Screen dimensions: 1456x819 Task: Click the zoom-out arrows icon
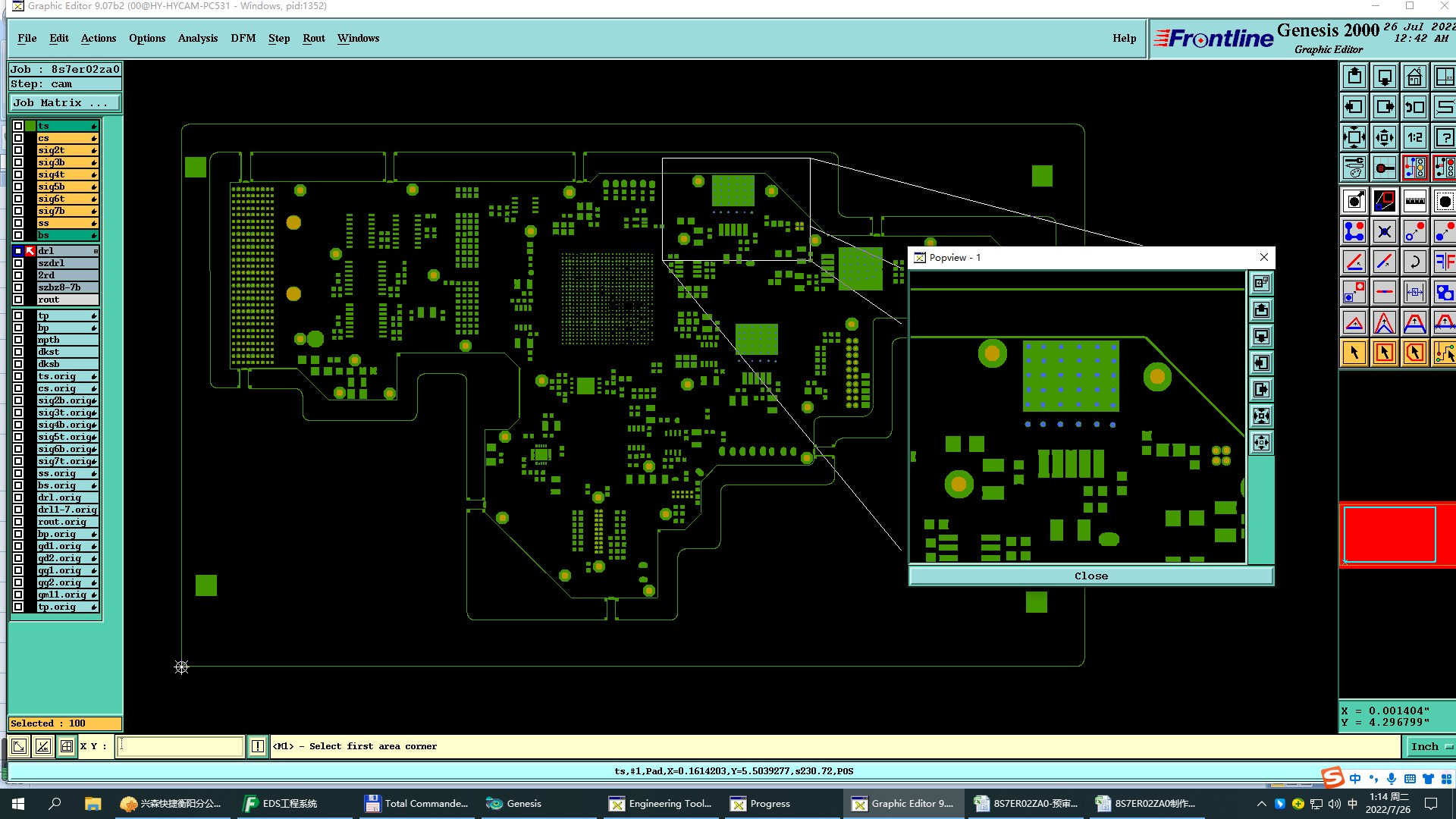point(1384,137)
